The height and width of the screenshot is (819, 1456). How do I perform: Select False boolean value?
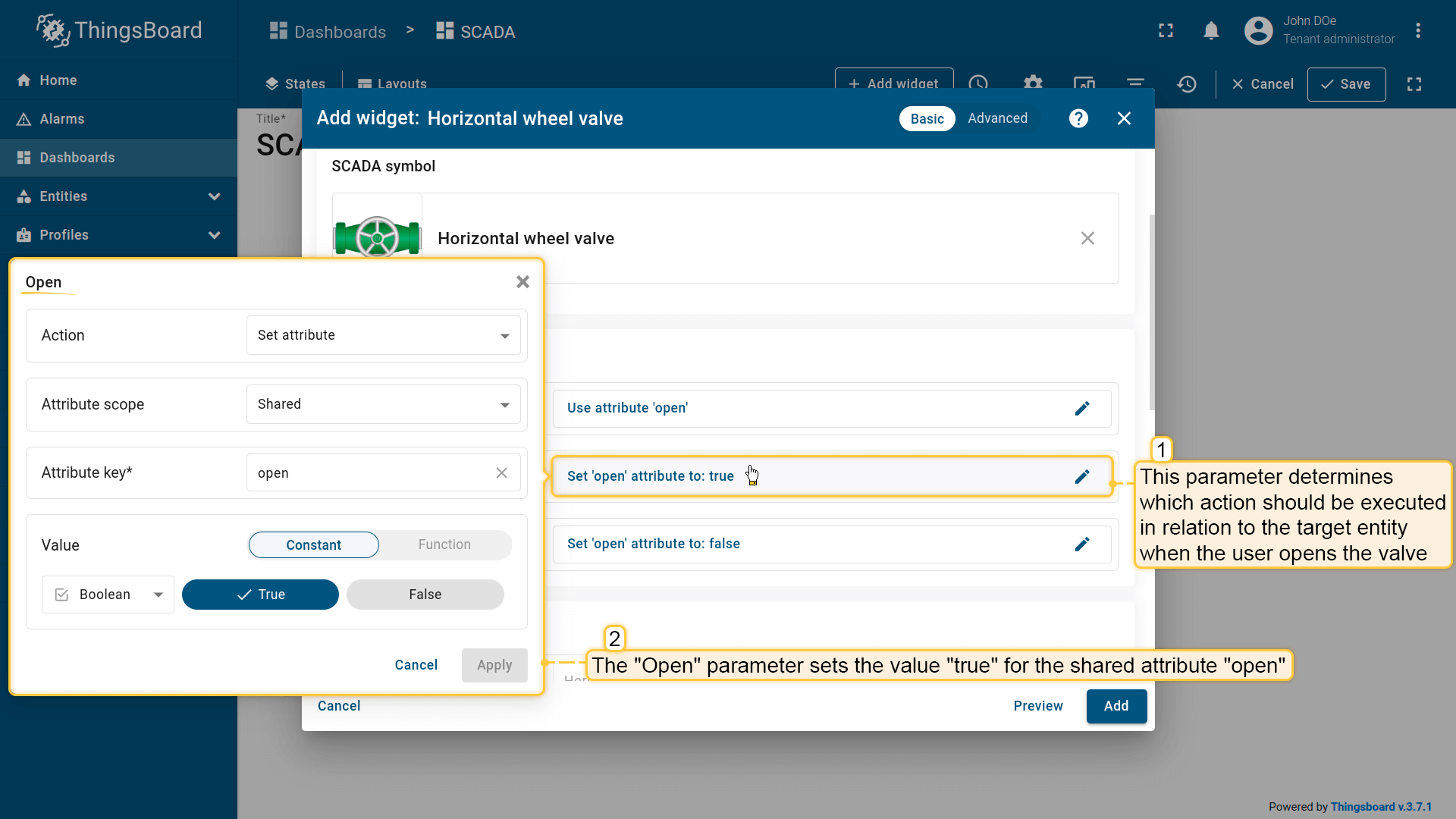[x=425, y=595]
